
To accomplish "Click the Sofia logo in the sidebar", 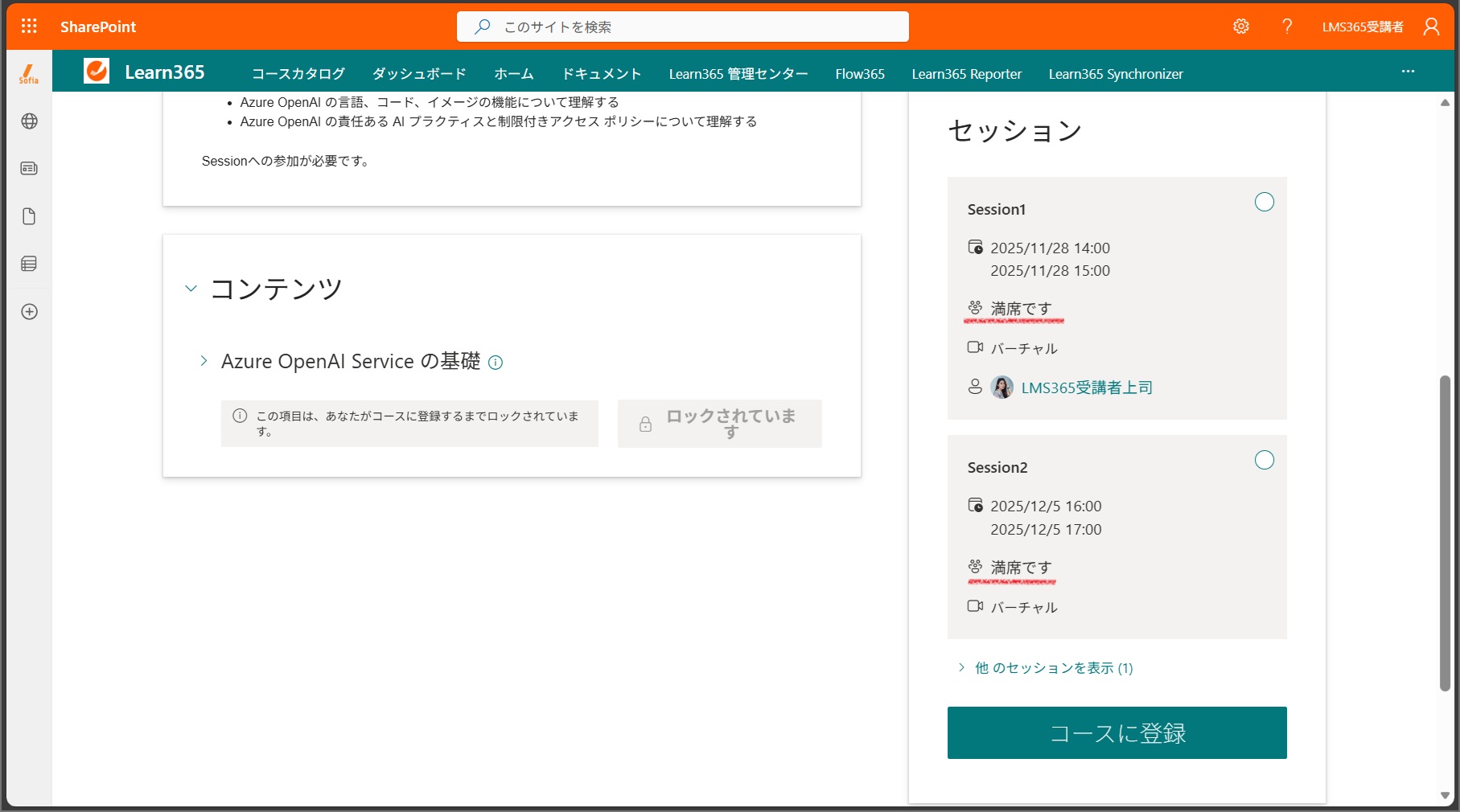I will (x=29, y=73).
